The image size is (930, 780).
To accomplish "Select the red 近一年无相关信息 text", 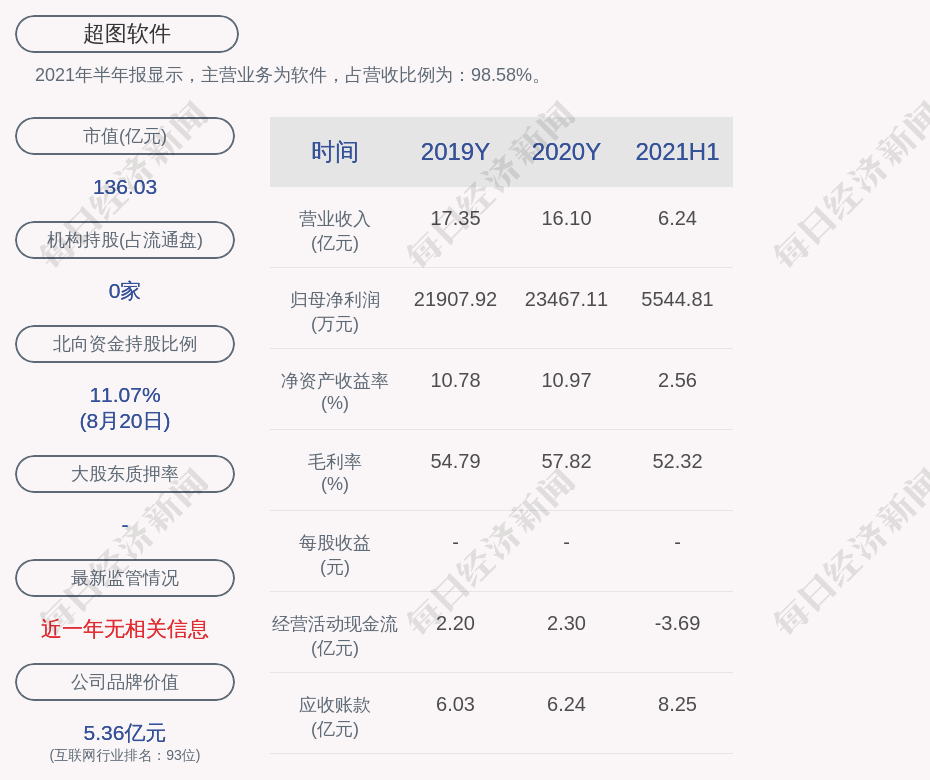I will point(125,629).
